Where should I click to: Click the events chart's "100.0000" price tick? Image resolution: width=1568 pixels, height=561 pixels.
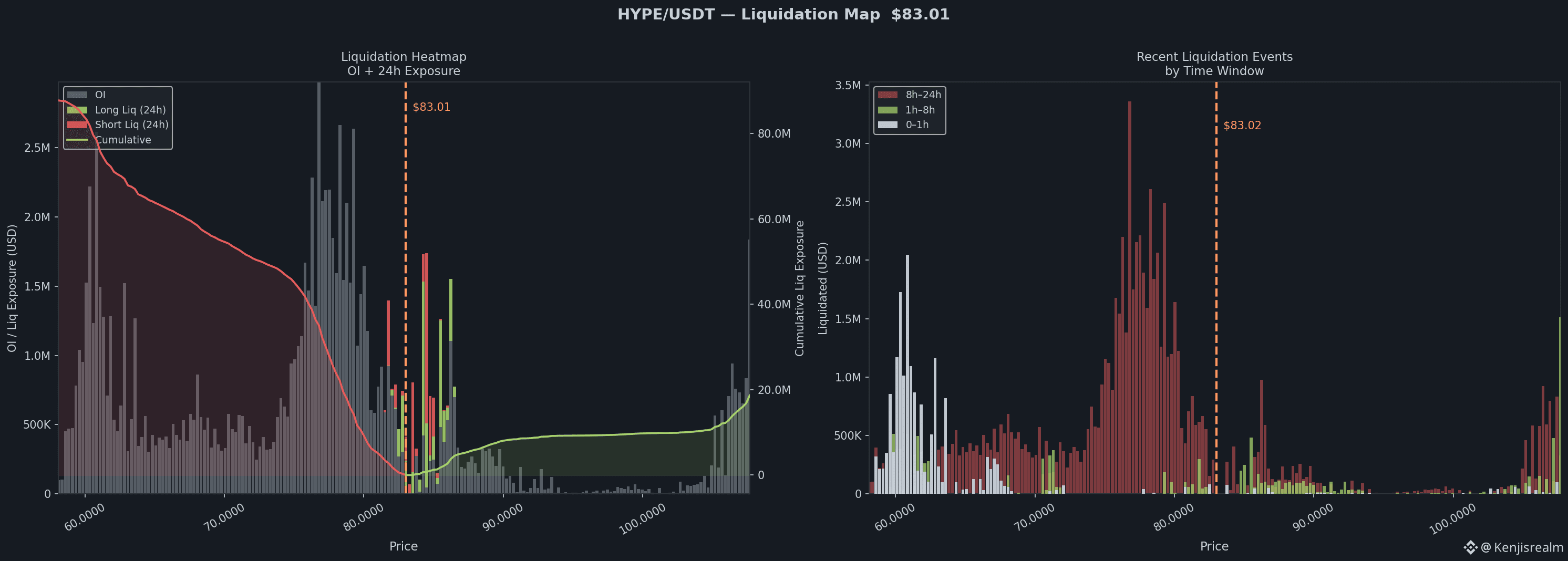point(1452,518)
